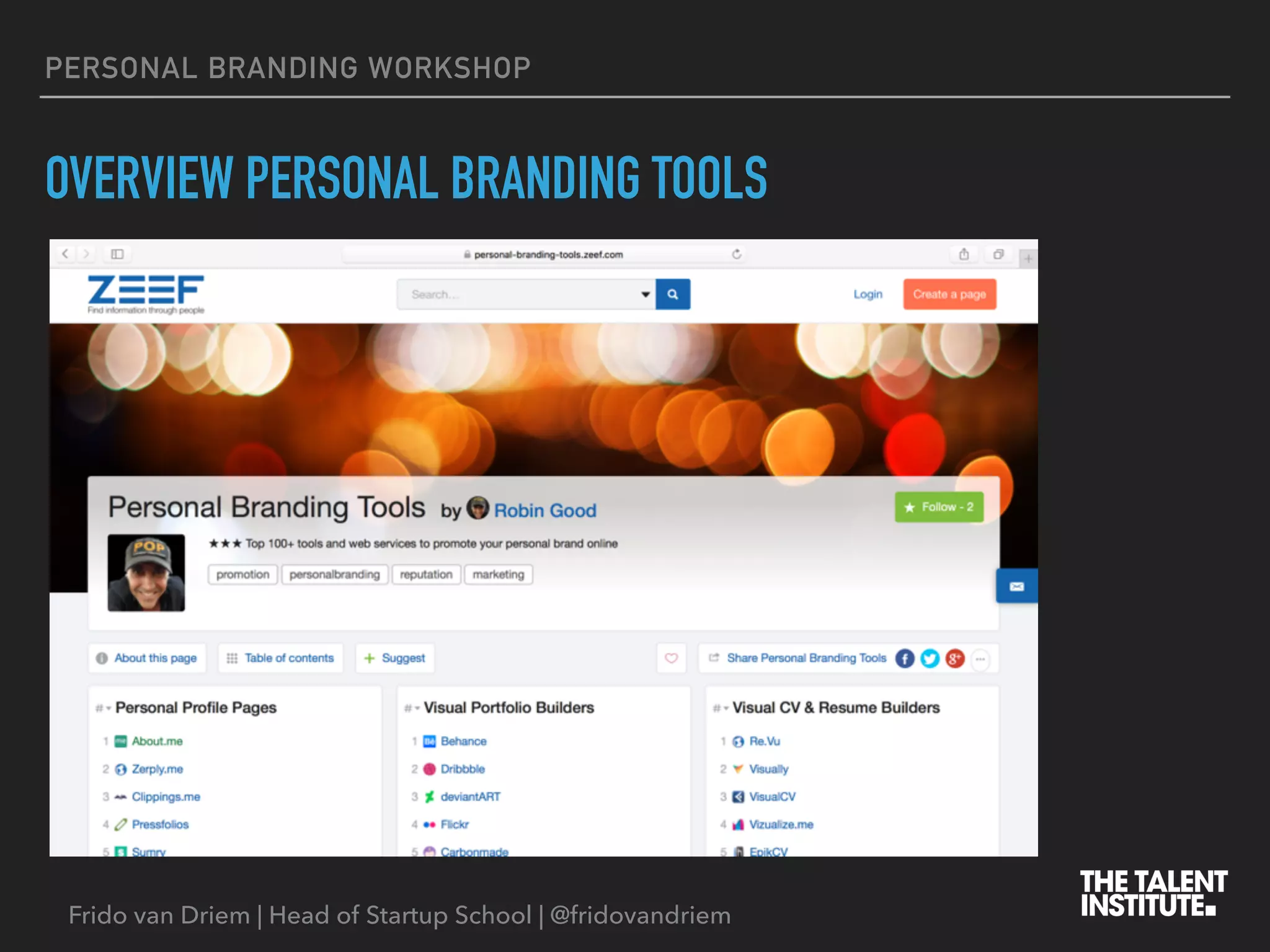The width and height of the screenshot is (1270, 952).
Task: Open the Zerply.me link
Action: coord(157,769)
